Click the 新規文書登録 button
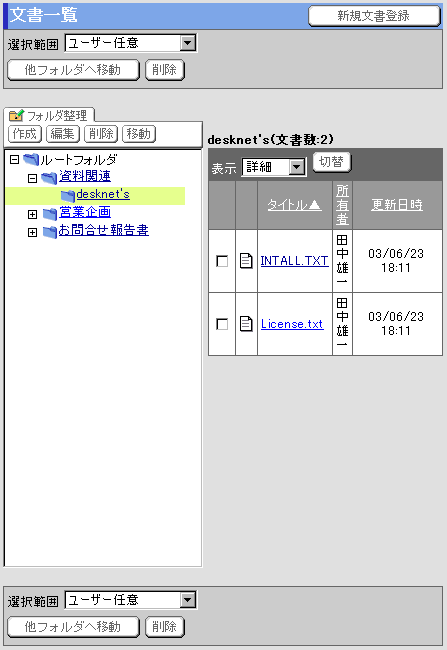447x650 pixels. pyautogui.click(x=374, y=16)
